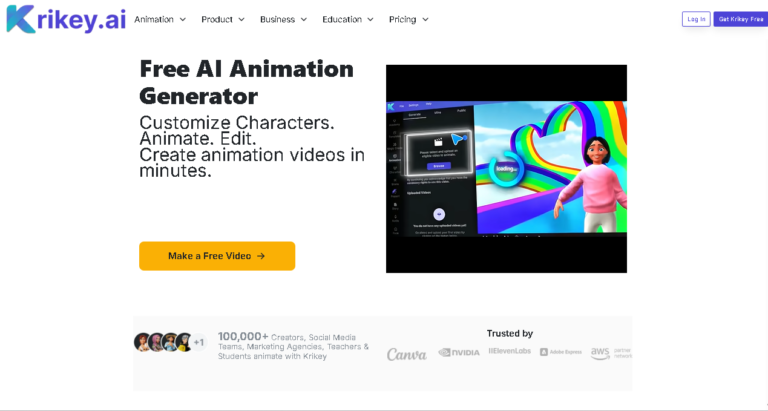Image resolution: width=768 pixels, height=411 pixels.
Task: Click the Krikey.ai logo
Action: click(x=66, y=20)
